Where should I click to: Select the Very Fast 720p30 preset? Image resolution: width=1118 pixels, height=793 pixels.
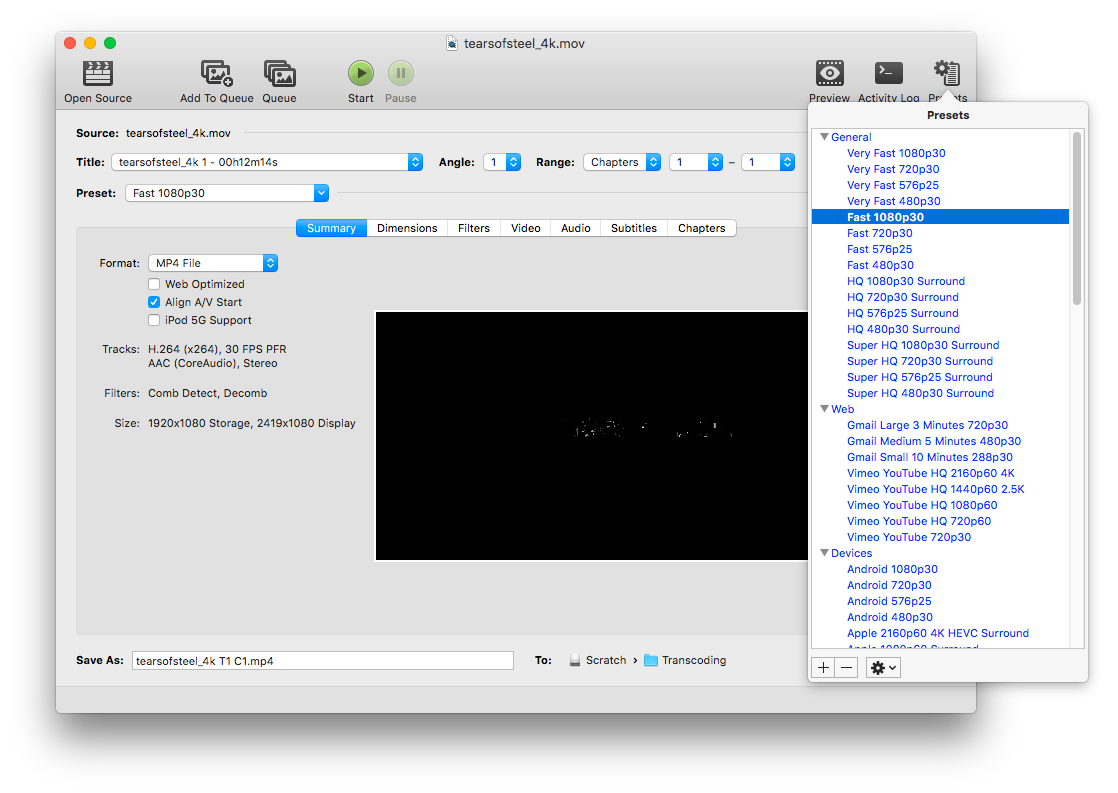tap(893, 169)
